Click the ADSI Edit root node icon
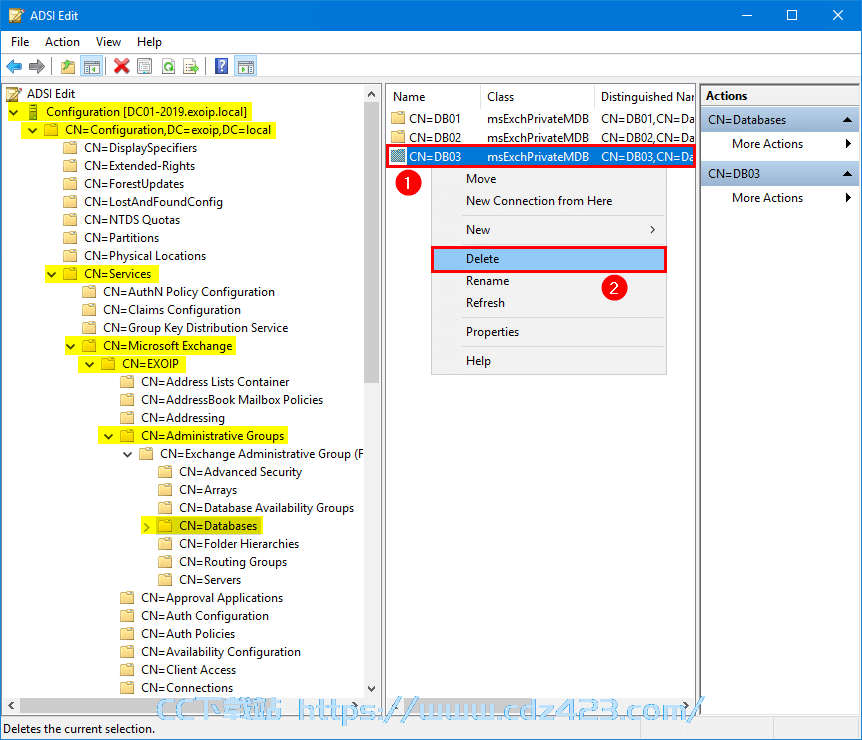Image resolution: width=862 pixels, height=740 pixels. [x=14, y=94]
